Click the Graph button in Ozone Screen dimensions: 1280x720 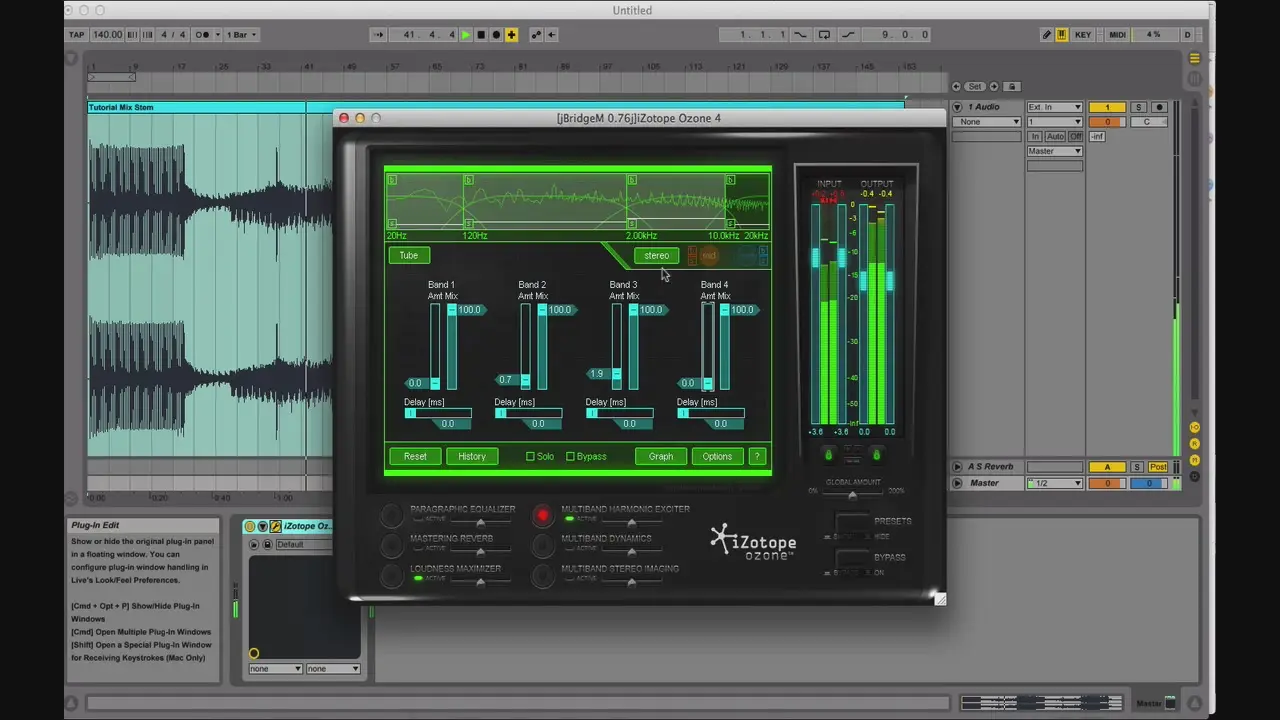pos(661,456)
